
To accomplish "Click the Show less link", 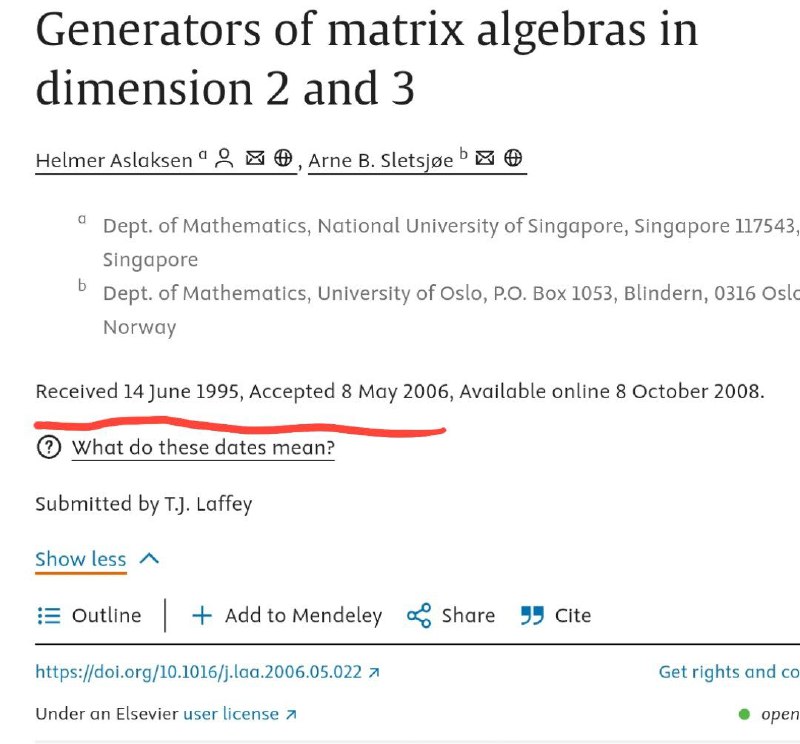I will 81,559.
